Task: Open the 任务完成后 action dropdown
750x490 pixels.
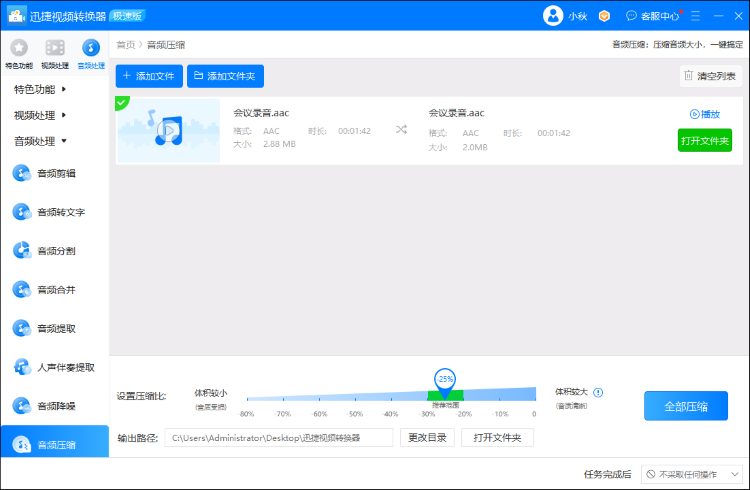Action: pyautogui.click(x=692, y=474)
